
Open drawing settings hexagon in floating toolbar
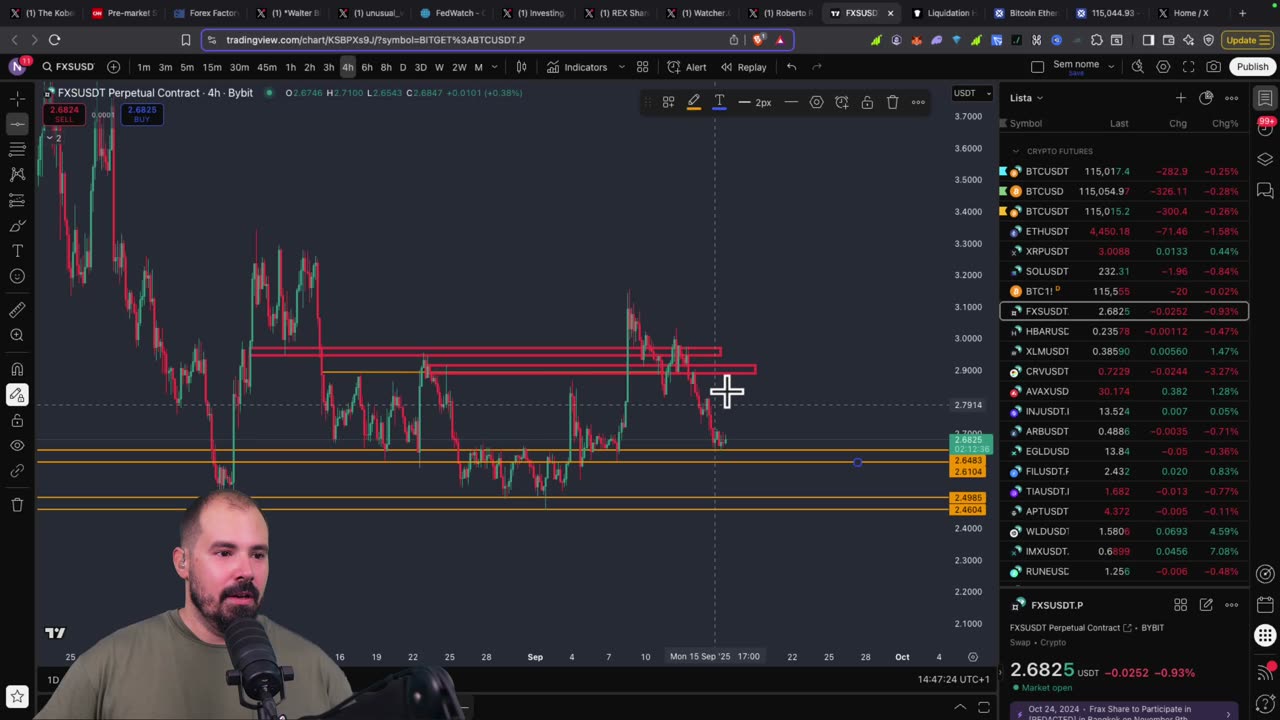[x=816, y=102]
